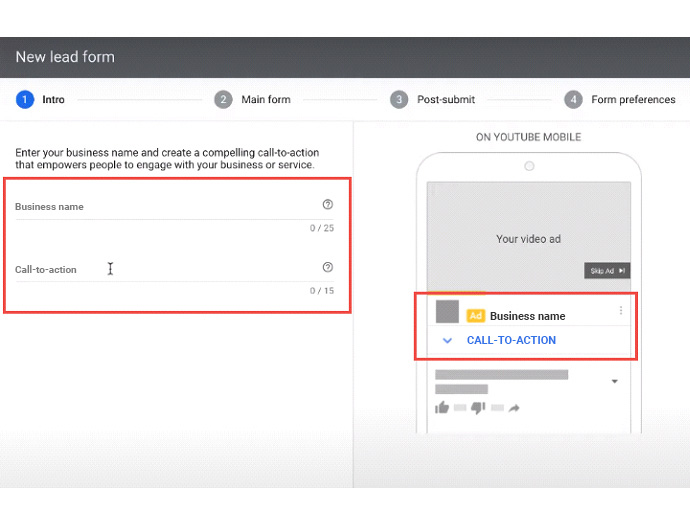Click 'Business name' text in ad preview
This screenshot has width=690, height=526.
tap(528, 316)
